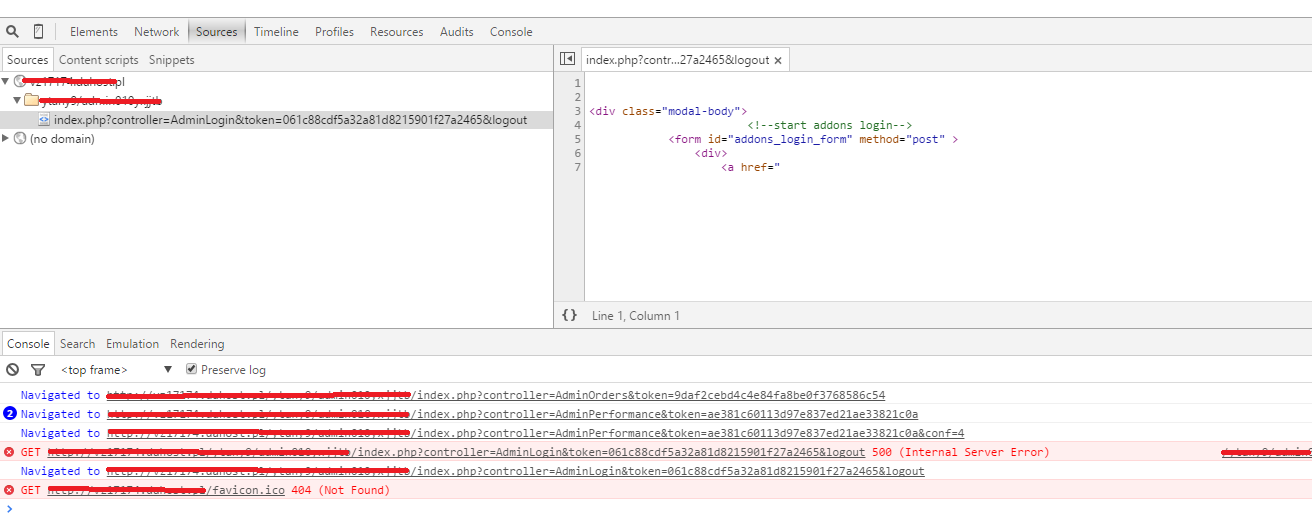Image resolution: width=1312 pixels, height=513 pixels.
Task: Click the favicon.ico 404 request link
Action: coord(166,490)
